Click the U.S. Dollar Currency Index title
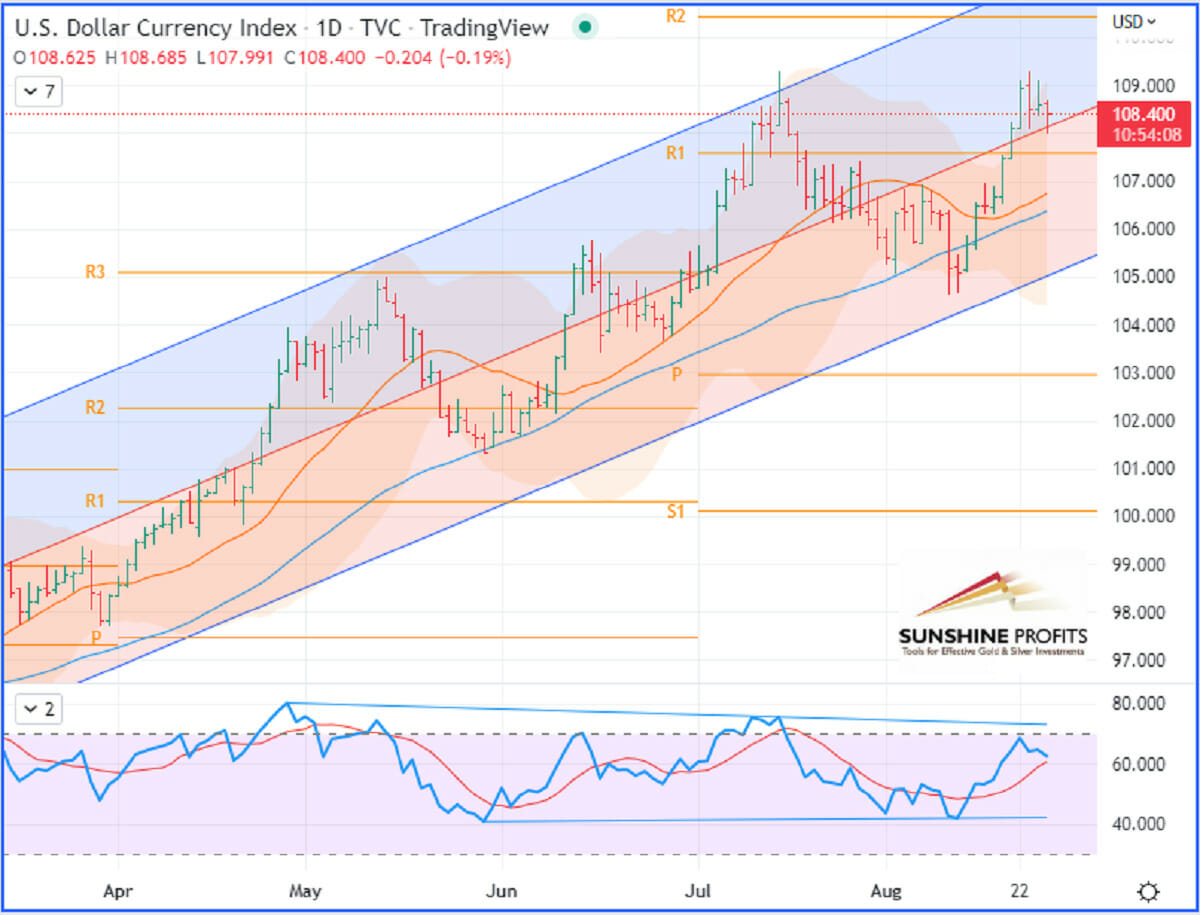 (155, 28)
